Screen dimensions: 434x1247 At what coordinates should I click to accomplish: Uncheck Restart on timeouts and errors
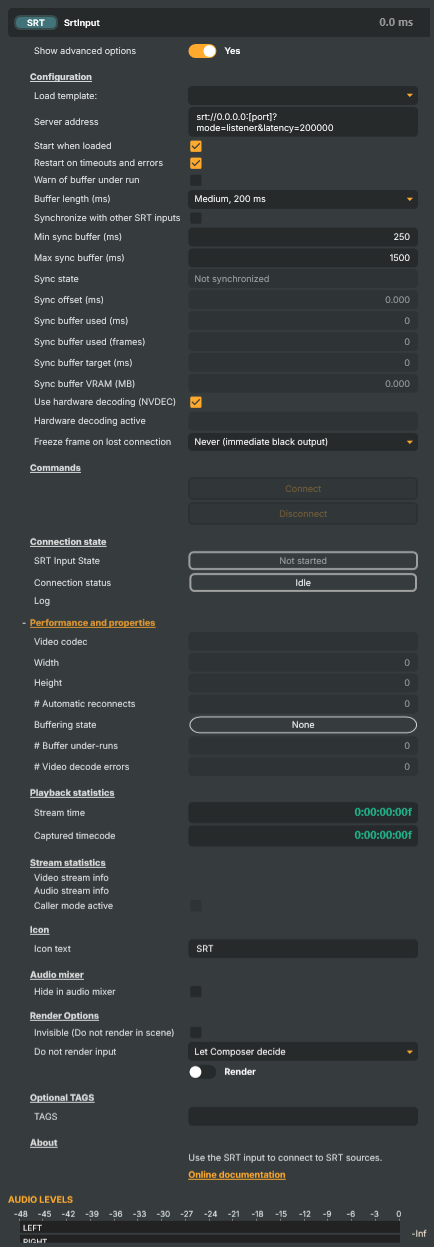(196, 163)
